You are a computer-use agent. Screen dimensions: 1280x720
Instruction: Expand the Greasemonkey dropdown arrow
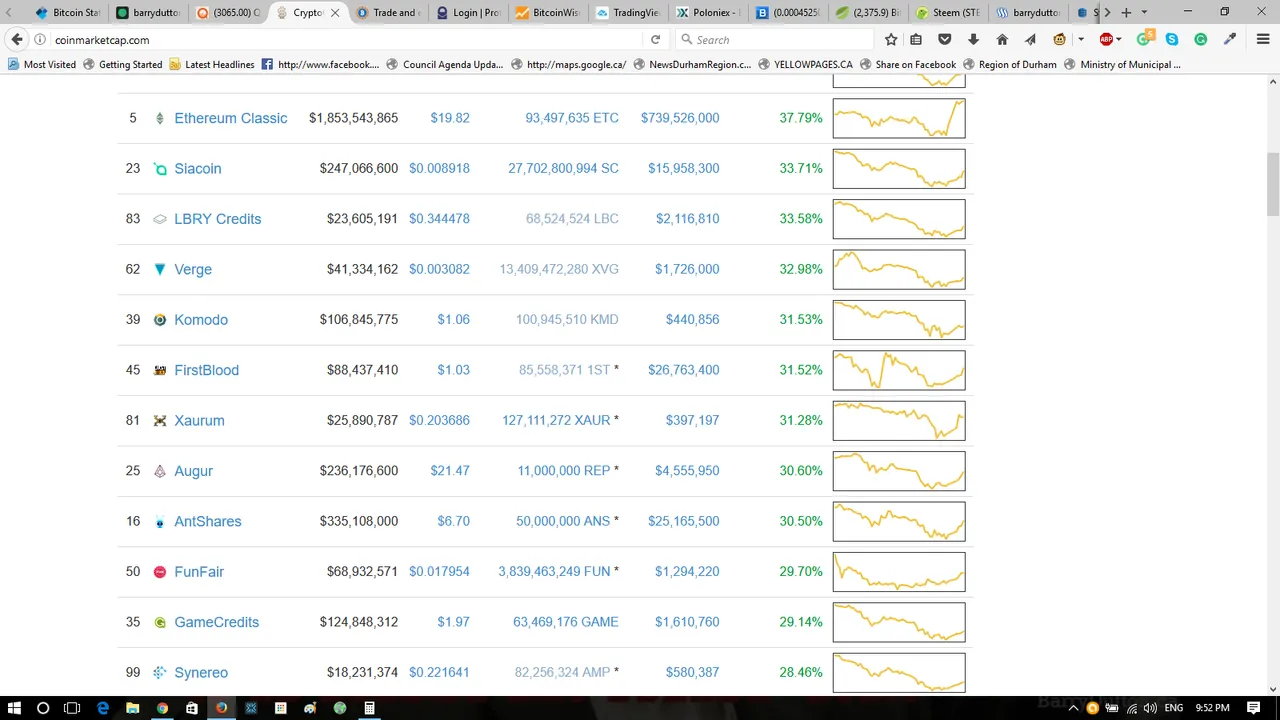click(1081, 40)
